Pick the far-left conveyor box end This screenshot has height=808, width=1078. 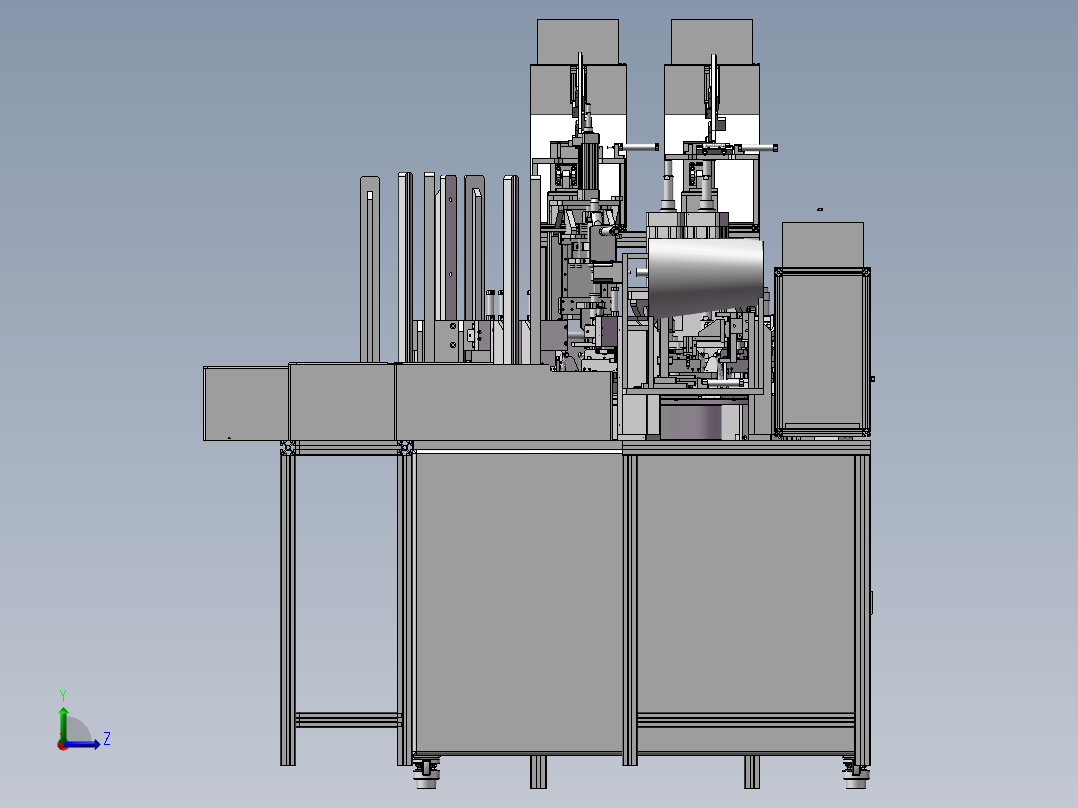tap(245, 403)
